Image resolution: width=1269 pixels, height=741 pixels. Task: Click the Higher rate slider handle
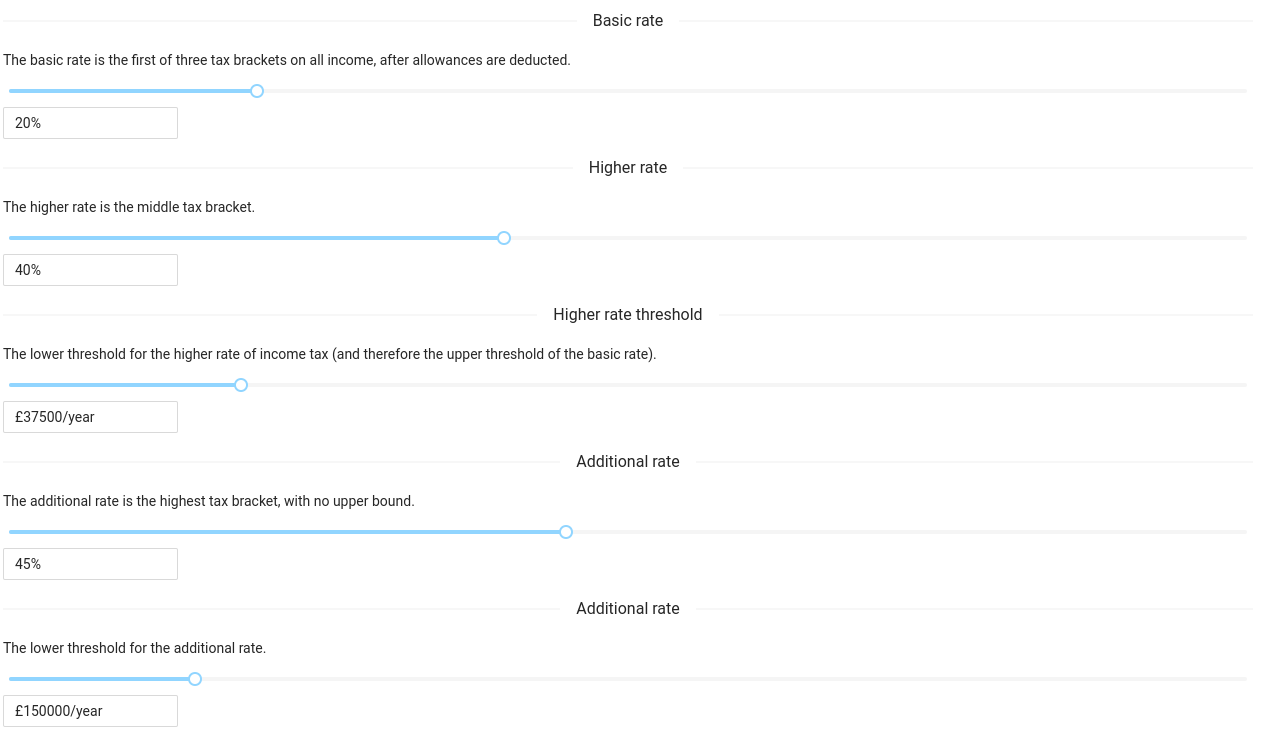[504, 238]
